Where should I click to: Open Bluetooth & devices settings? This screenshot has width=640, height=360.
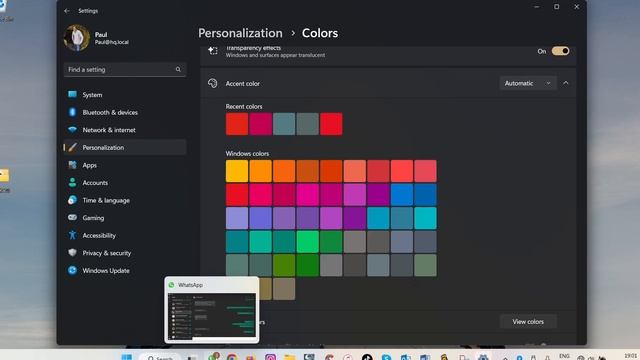click(125, 112)
